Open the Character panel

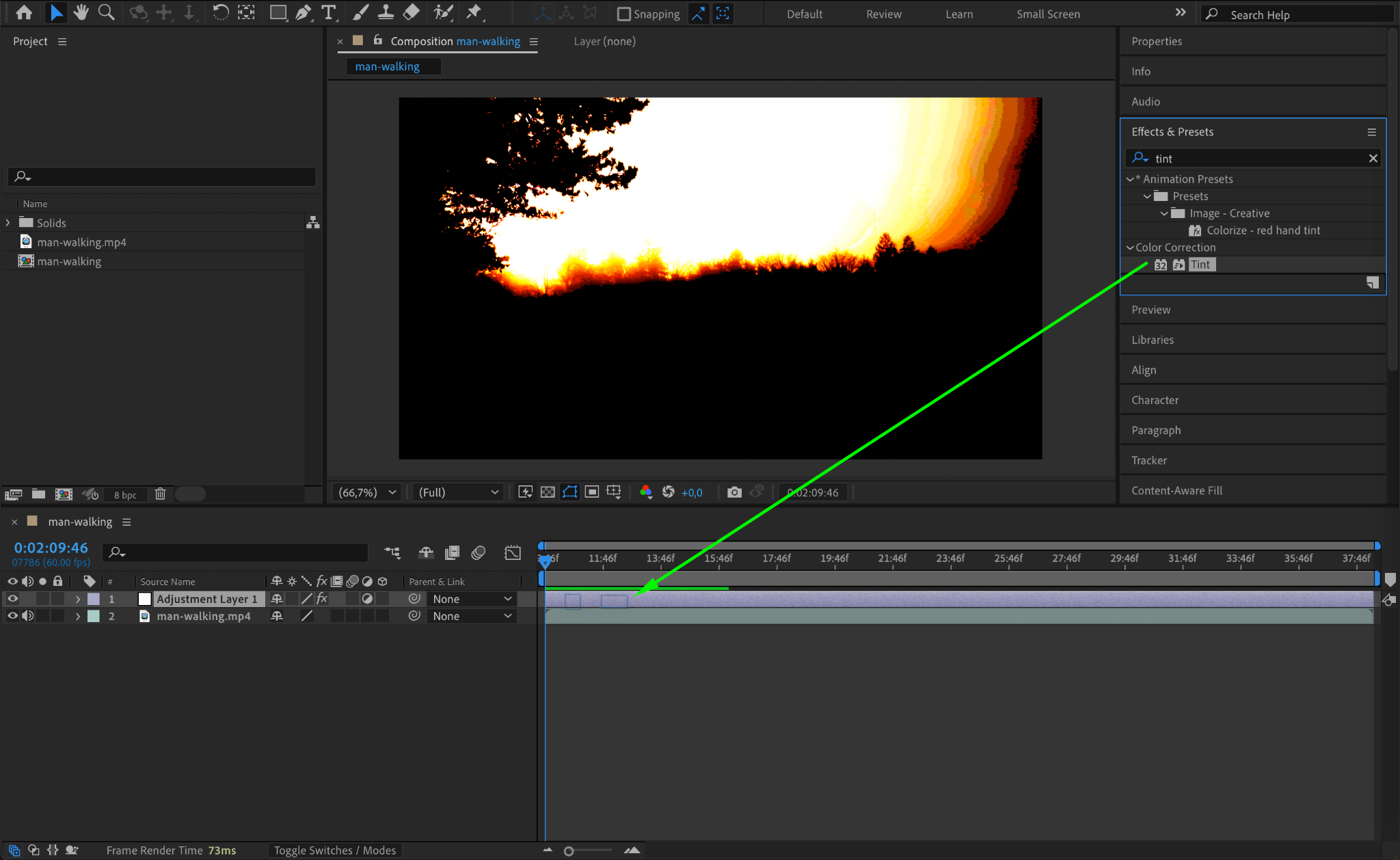coord(1155,400)
